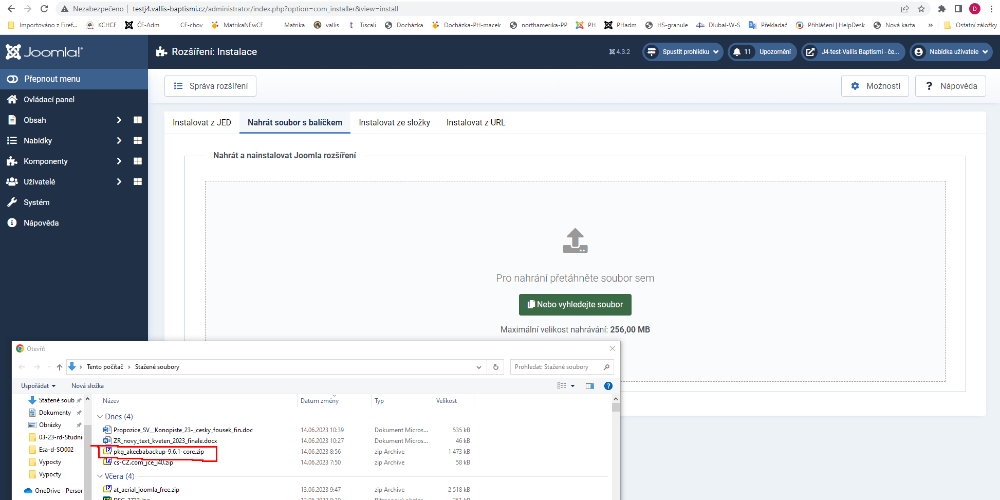Viewport: 1000px width, 500px height.
Task: Switch to the Instalovat z URL tab
Action: pos(475,123)
